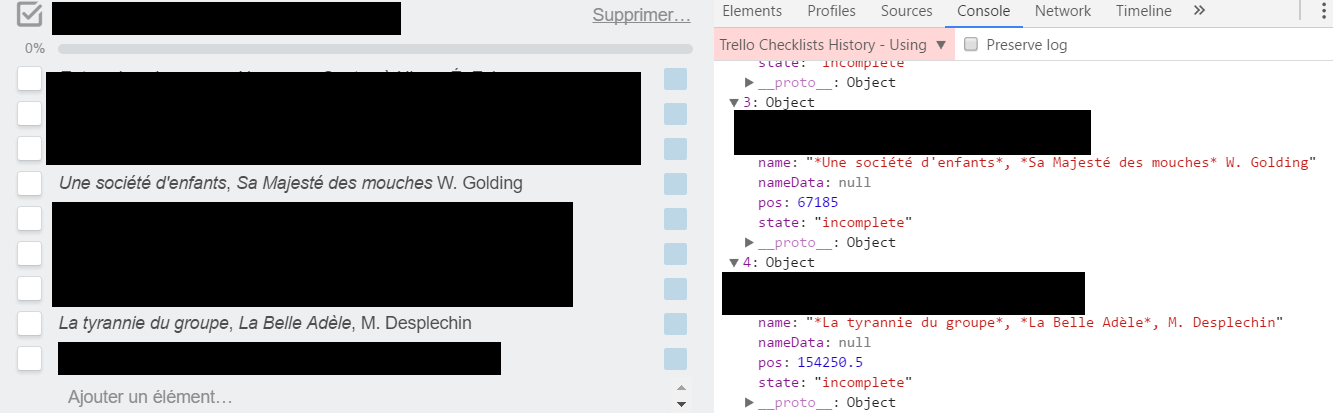Click the checklist icon beside the redacted title
Viewport: 1333px width, 413px height.
click(x=30, y=14)
